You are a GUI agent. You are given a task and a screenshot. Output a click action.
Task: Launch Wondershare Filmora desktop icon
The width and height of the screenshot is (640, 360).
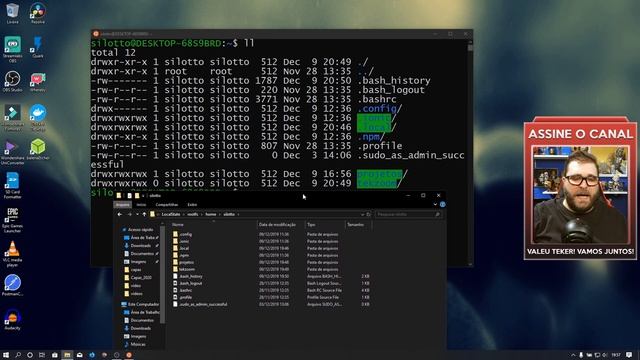pyautogui.click(x=12, y=118)
